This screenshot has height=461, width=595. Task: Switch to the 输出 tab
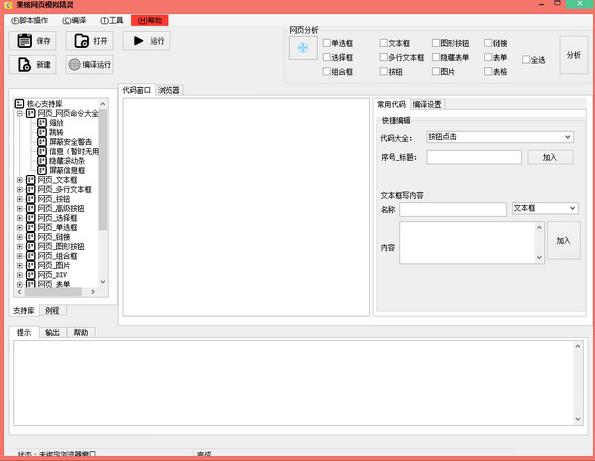click(52, 332)
